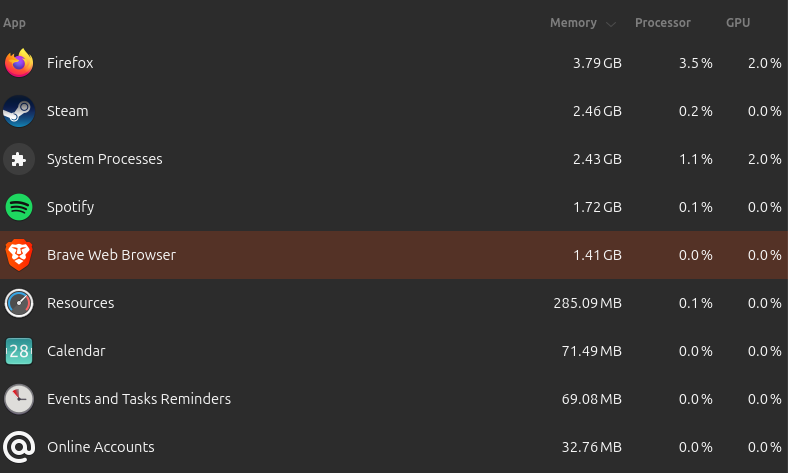Screen dimensions: 788x473
Task: Select the Firefox row by name
Action: (x=70, y=63)
